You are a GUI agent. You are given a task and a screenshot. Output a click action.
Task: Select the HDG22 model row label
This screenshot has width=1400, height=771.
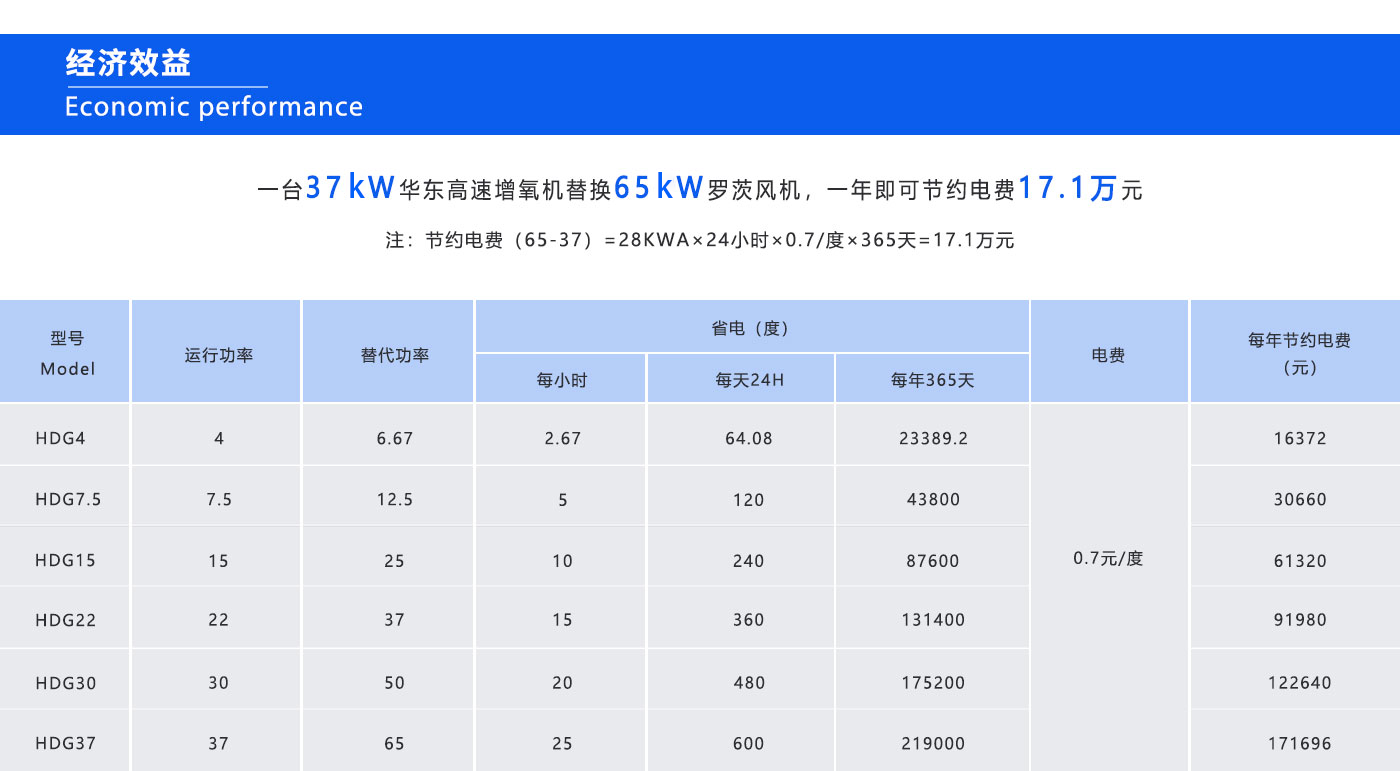pos(67,620)
